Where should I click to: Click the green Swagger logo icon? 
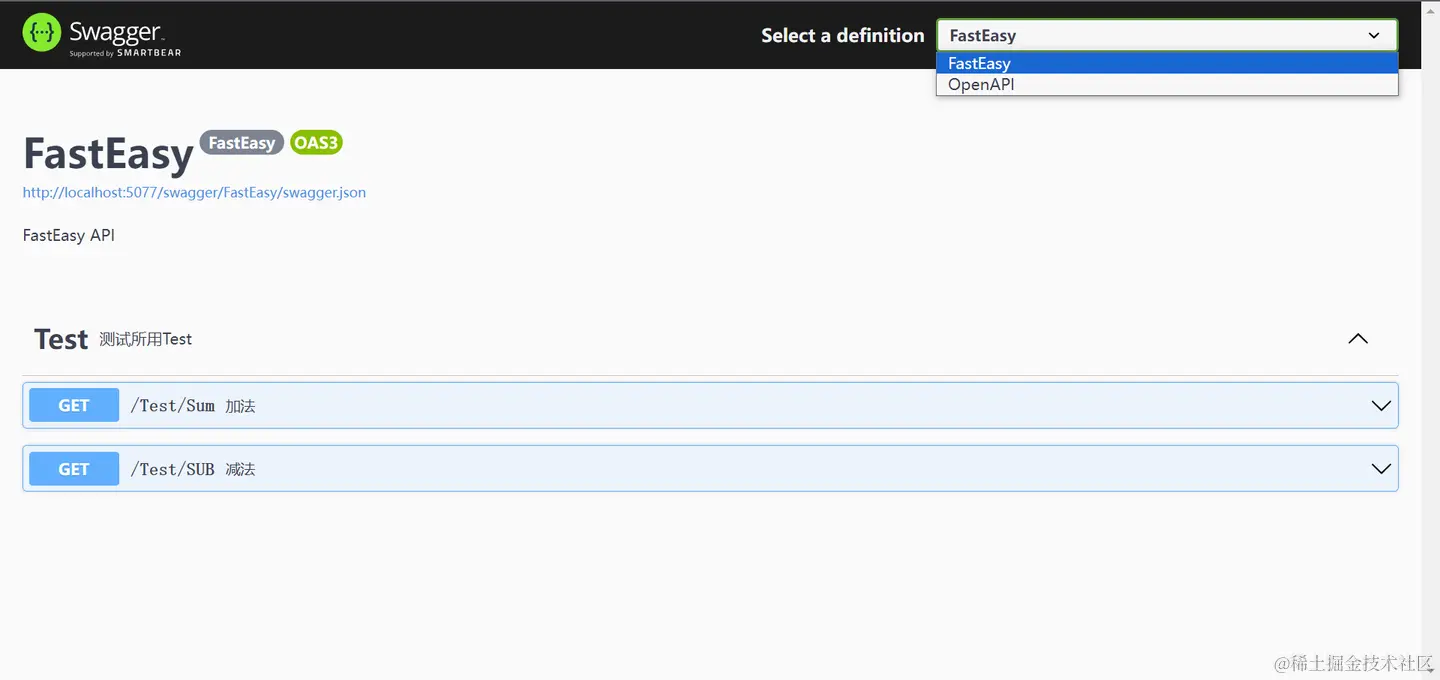[42, 33]
